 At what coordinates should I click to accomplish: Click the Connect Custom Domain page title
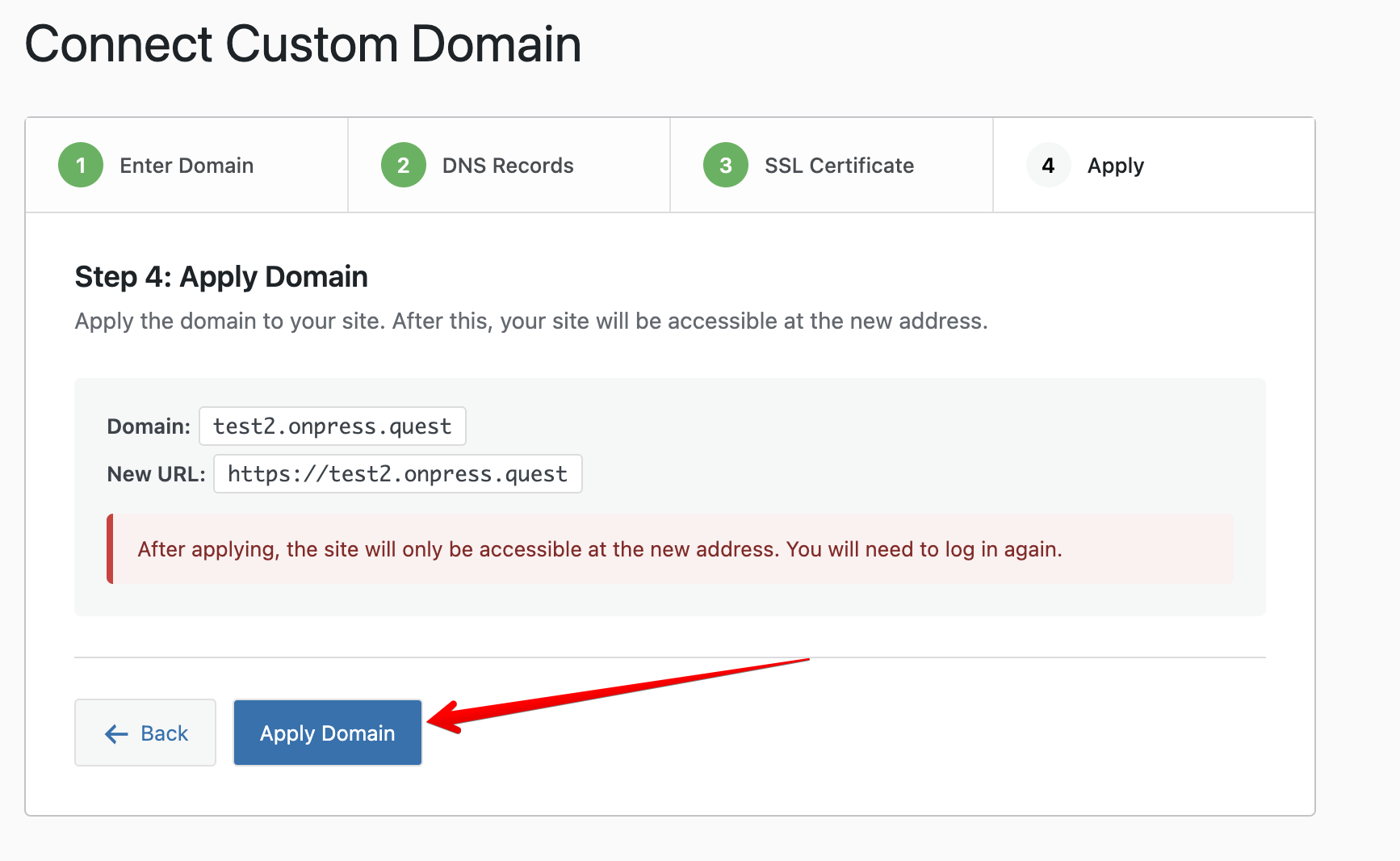[x=303, y=44]
